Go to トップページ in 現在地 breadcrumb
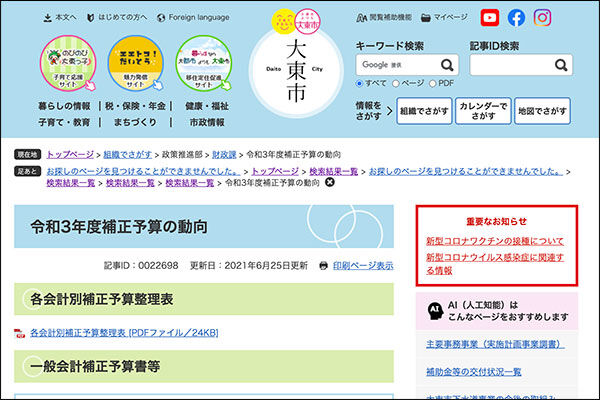The height and width of the screenshot is (400, 600). [70, 155]
